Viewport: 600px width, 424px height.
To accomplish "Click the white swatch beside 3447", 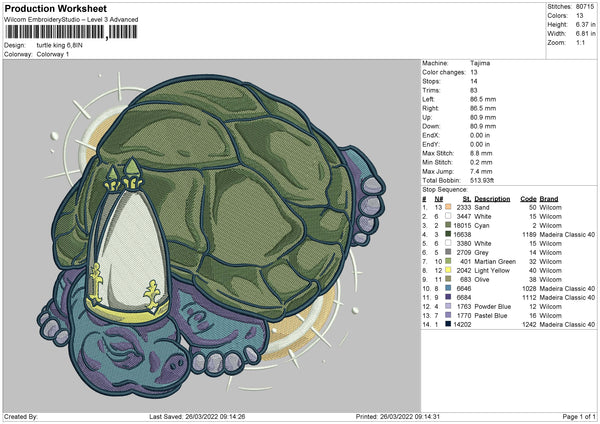I will [448, 216].
